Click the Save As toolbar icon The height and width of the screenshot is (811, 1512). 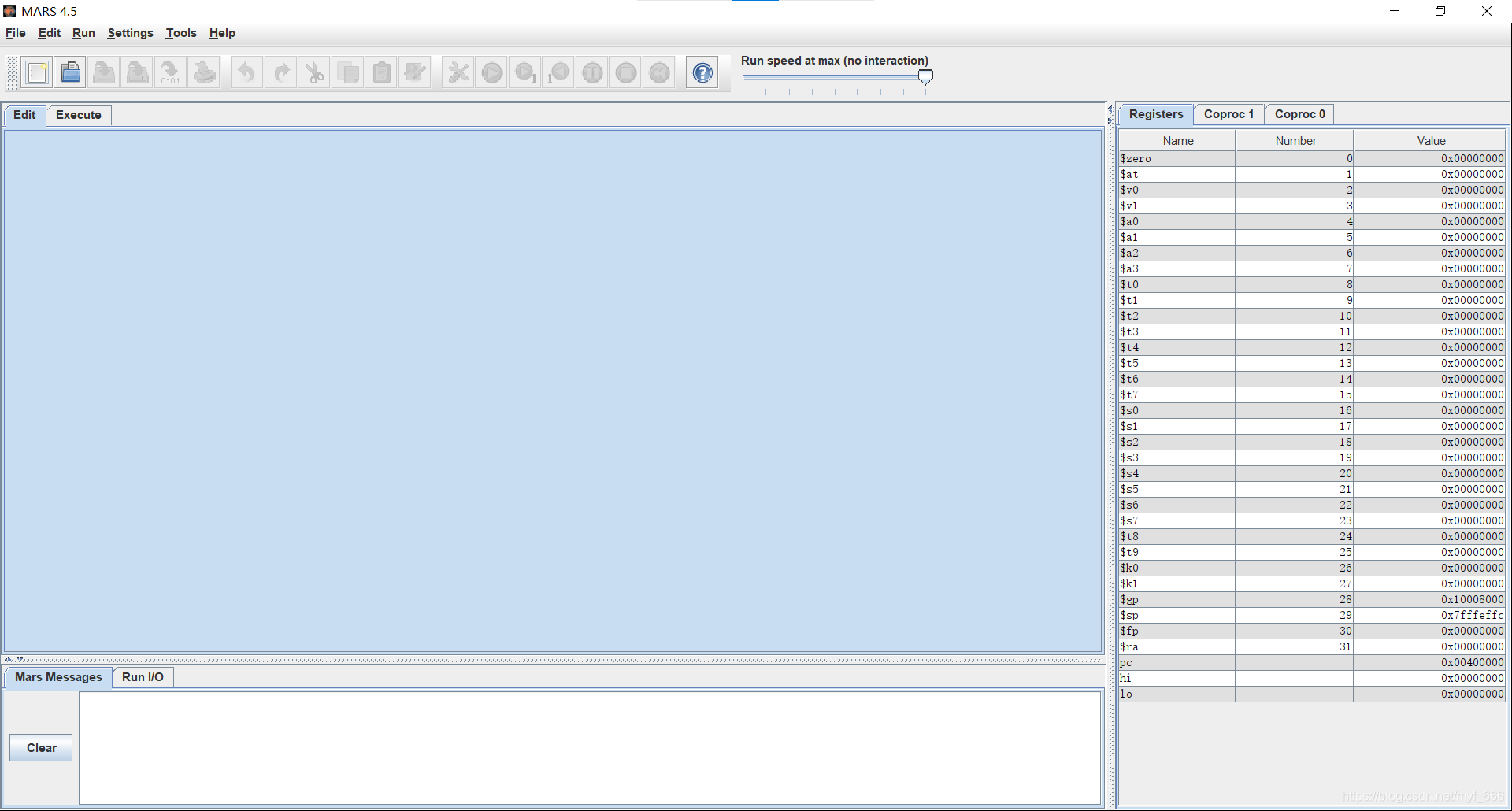[138, 73]
